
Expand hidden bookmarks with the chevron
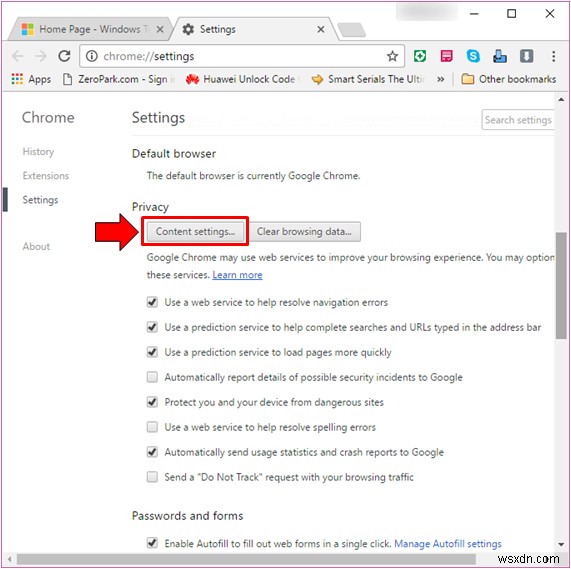tap(441, 79)
